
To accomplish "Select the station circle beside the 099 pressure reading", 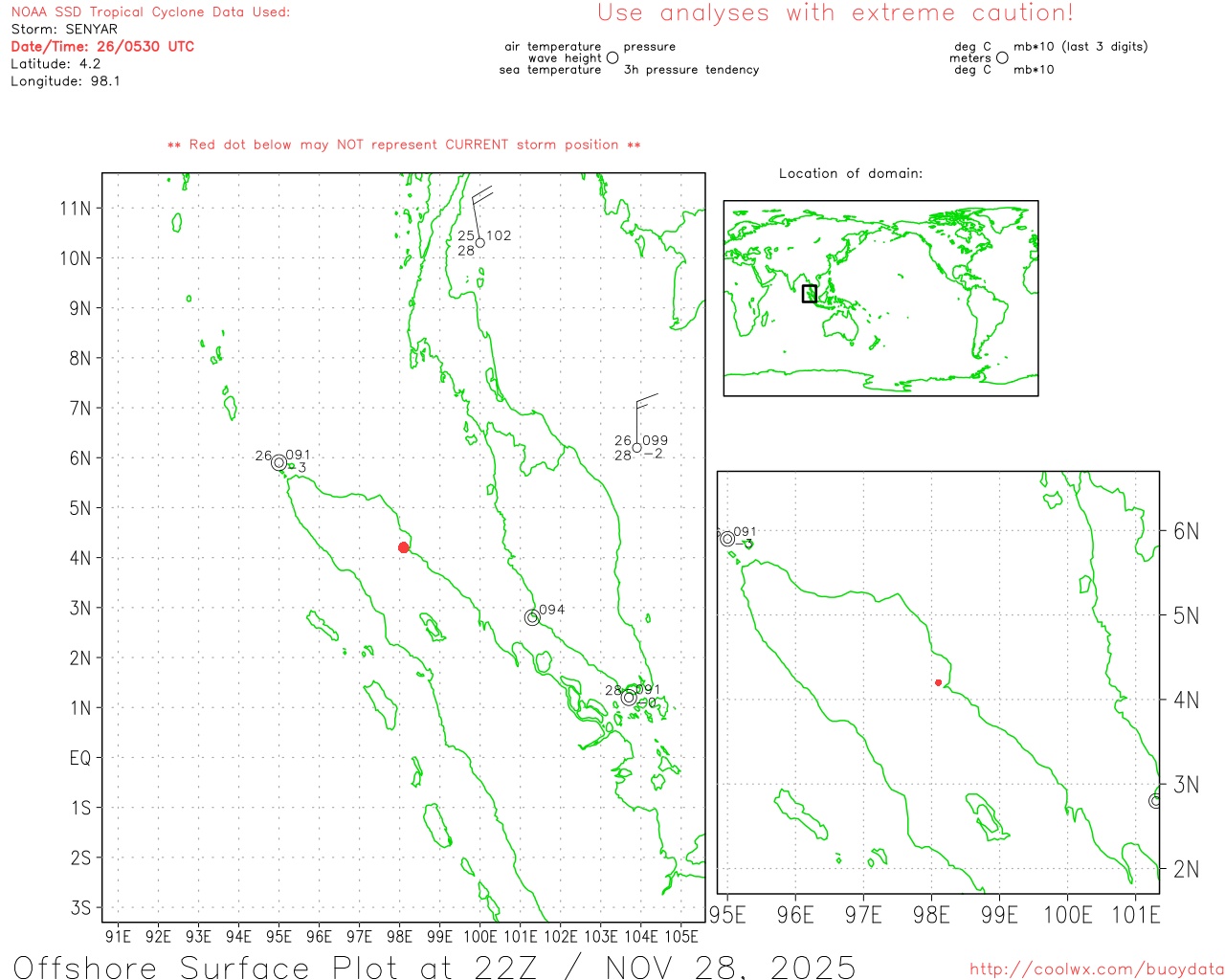I will tap(637, 448).
